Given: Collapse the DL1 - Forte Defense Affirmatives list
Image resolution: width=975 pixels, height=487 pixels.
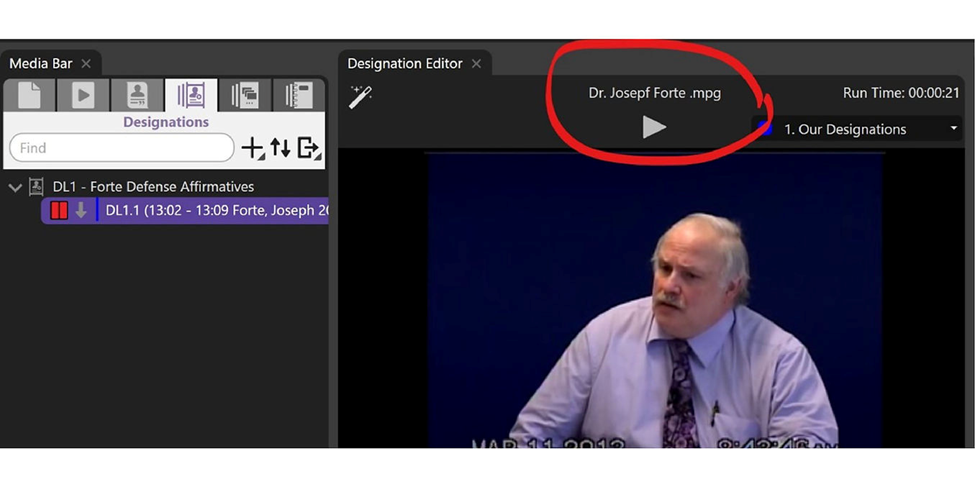Looking at the screenshot, I should pyautogui.click(x=15, y=187).
